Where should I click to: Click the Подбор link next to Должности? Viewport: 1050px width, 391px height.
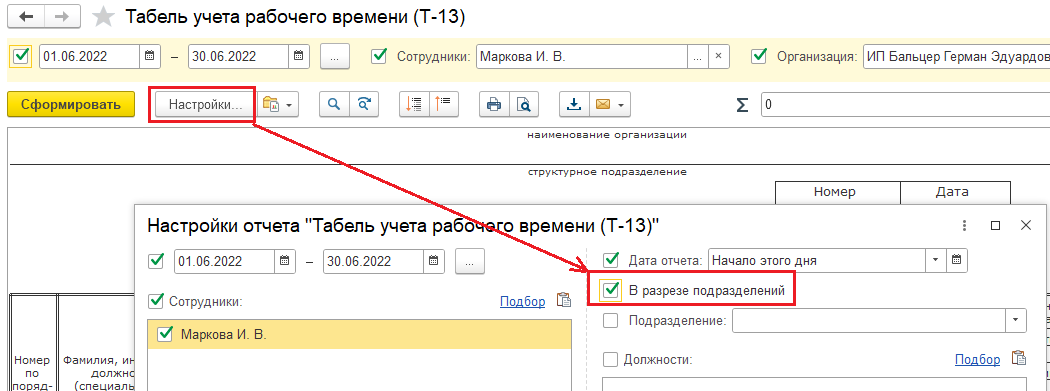pos(978,360)
